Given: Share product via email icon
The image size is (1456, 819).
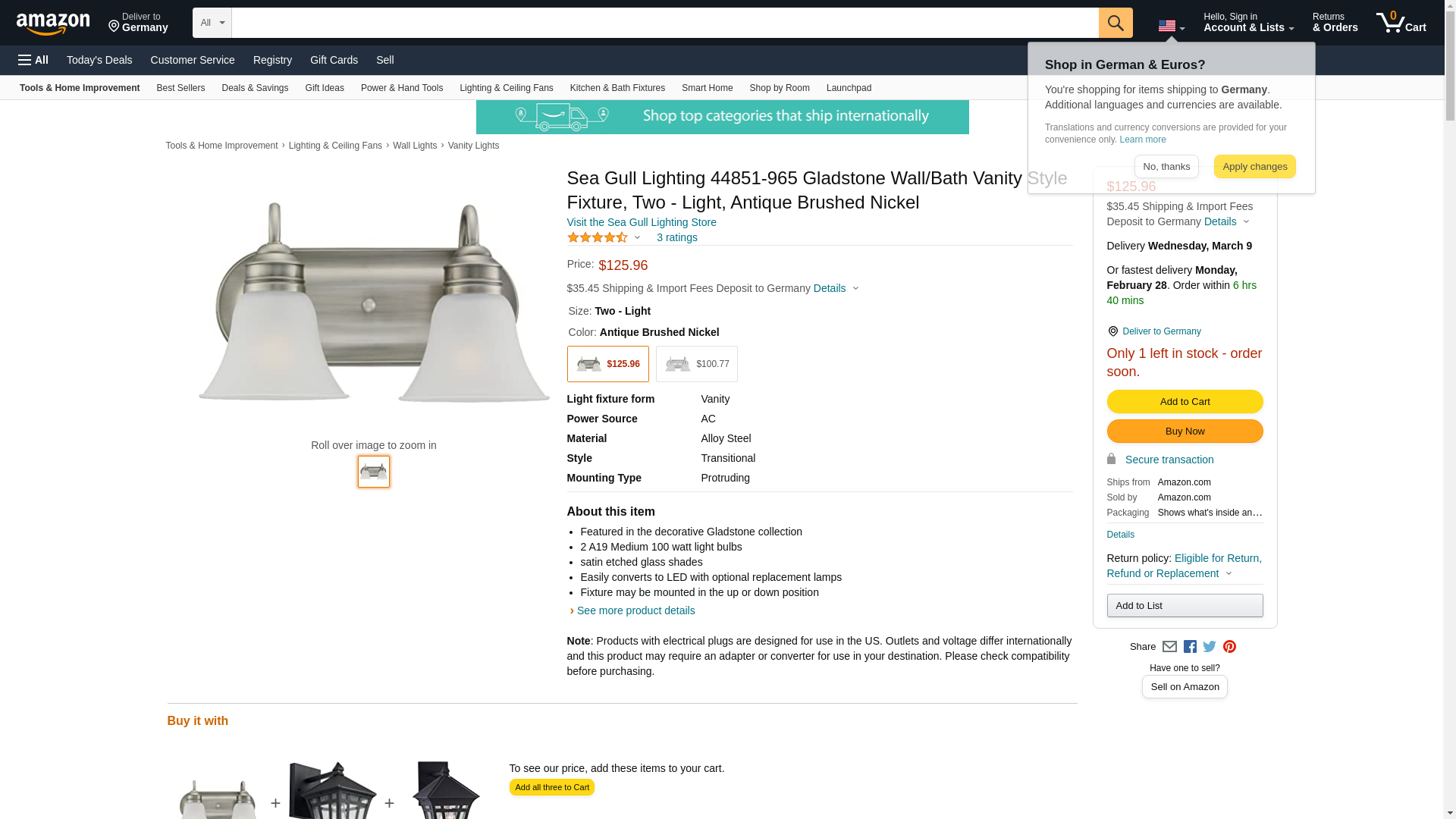Looking at the screenshot, I should [1169, 647].
